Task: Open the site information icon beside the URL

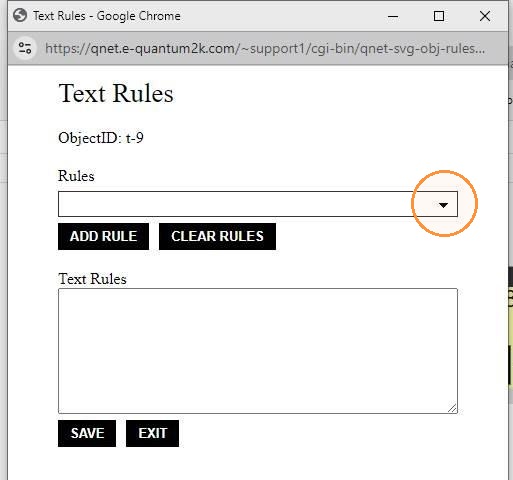Action: tap(25, 48)
